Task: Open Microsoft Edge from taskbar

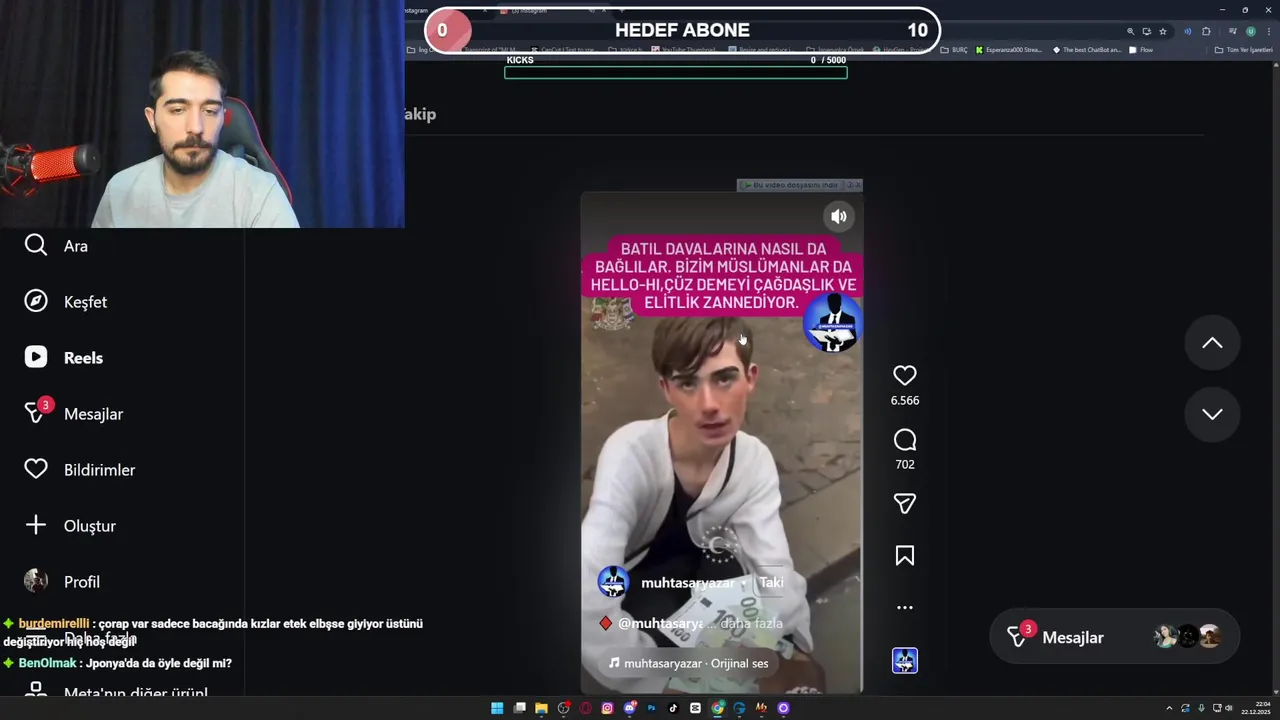Action: click(x=739, y=708)
